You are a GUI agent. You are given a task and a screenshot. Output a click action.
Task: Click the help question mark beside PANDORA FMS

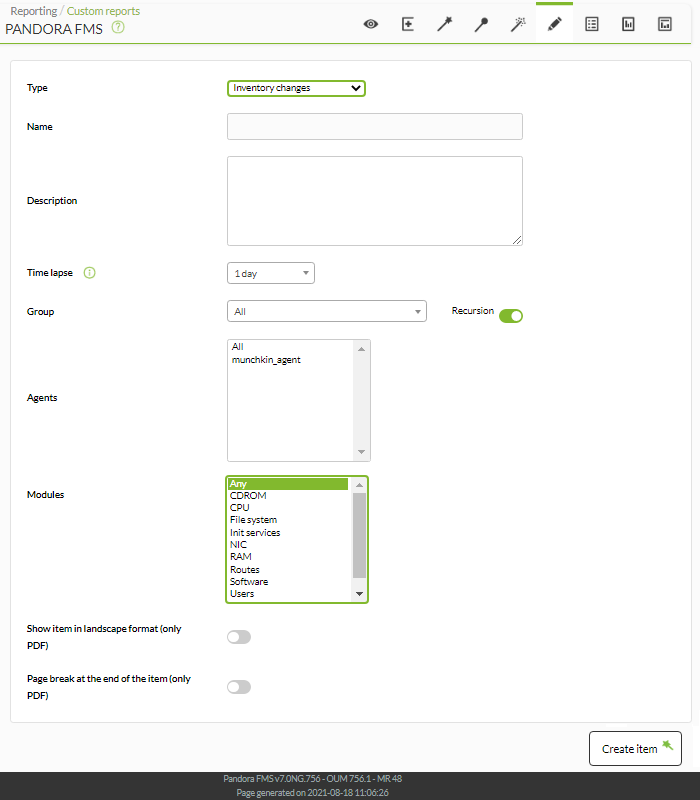[x=118, y=27]
